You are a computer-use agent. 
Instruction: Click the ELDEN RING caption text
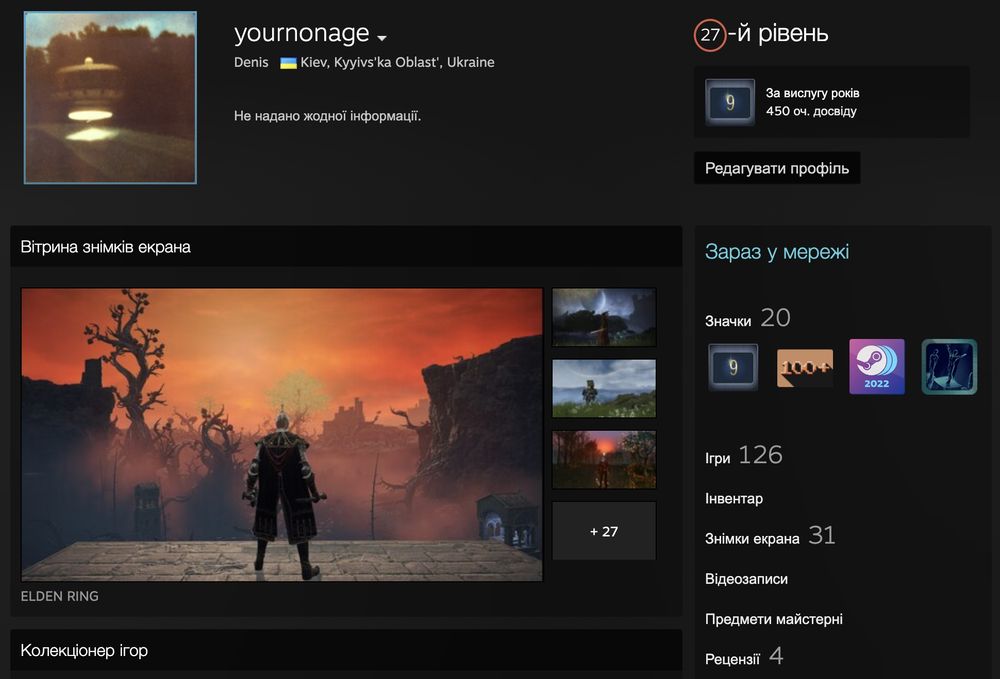click(59, 596)
